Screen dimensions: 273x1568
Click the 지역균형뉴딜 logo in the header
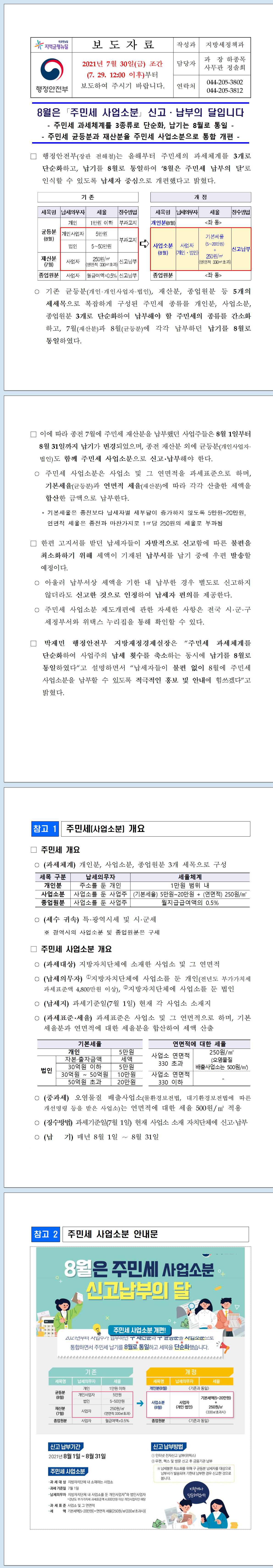pyautogui.click(x=52, y=44)
